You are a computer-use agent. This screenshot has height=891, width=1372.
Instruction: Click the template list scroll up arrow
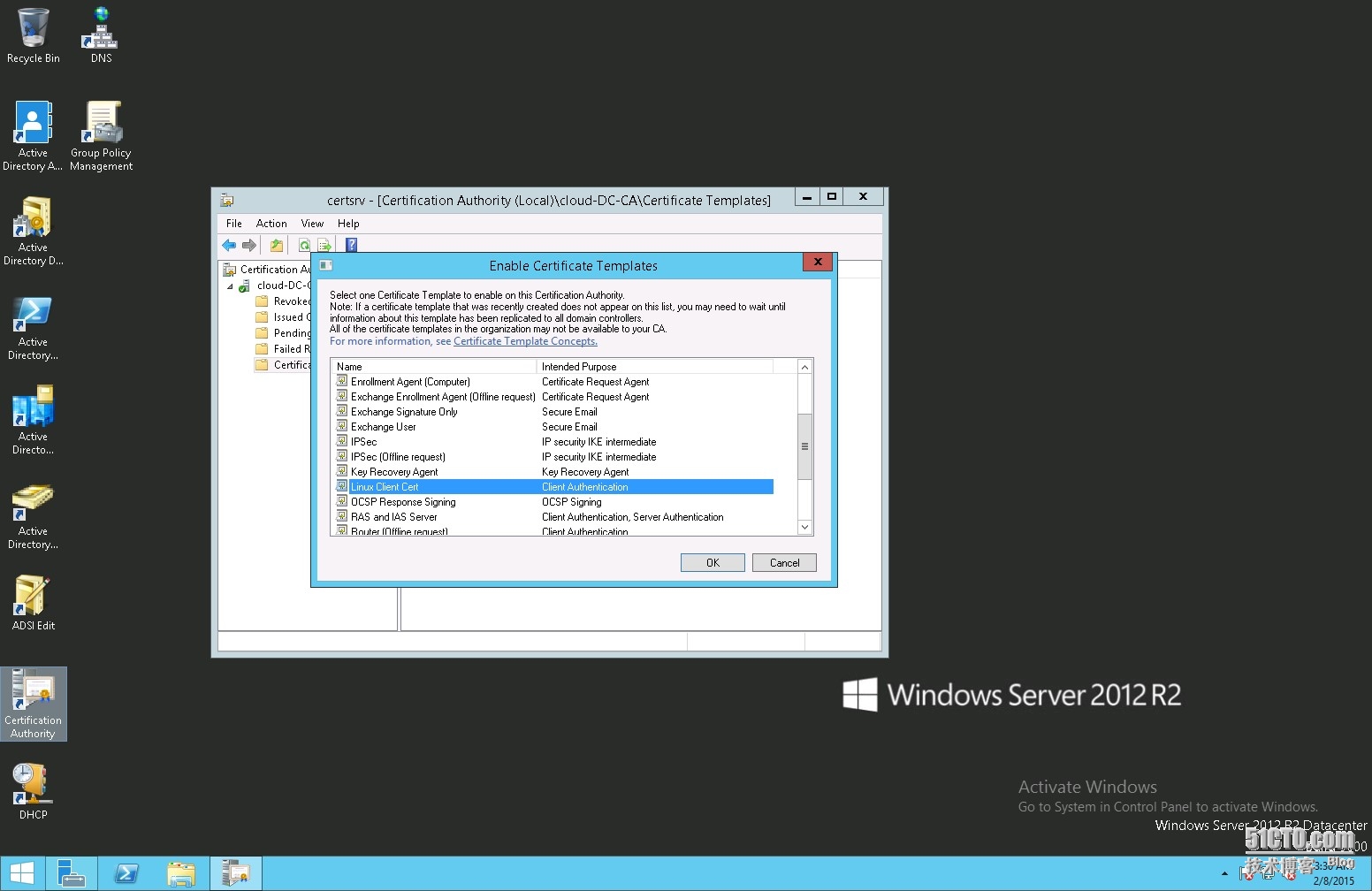pos(804,367)
